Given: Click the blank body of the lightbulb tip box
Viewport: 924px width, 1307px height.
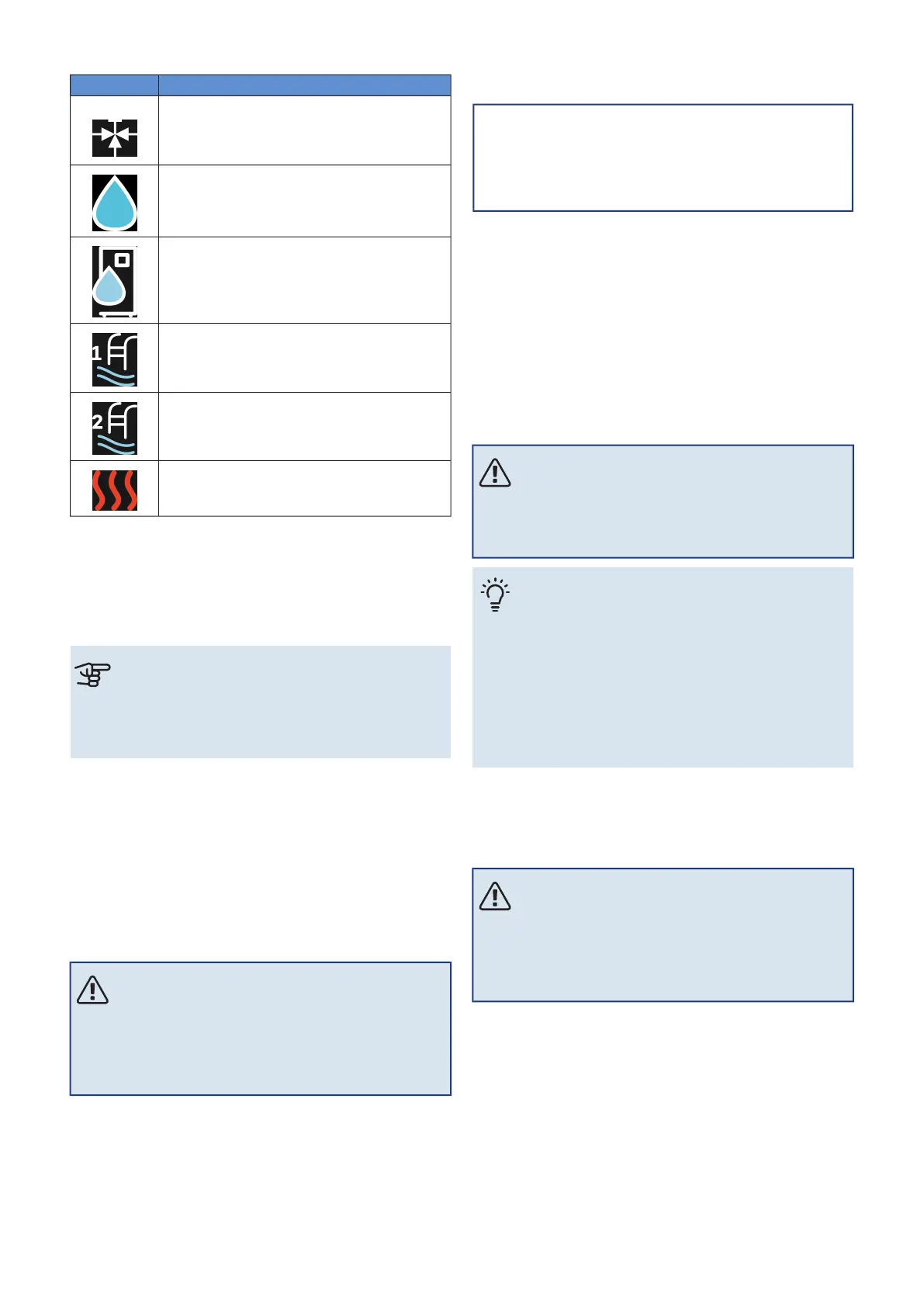Looking at the screenshot, I should (x=675, y=683).
